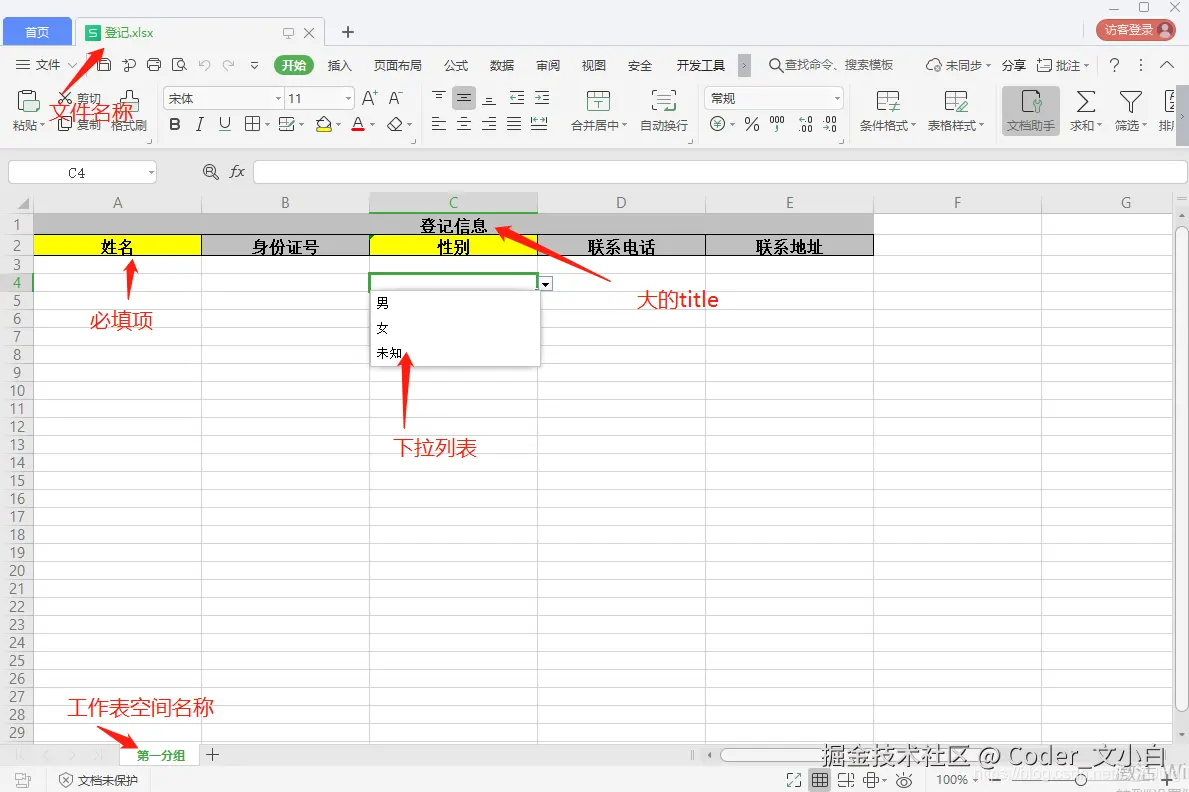Click the Paste icon

click(27, 102)
